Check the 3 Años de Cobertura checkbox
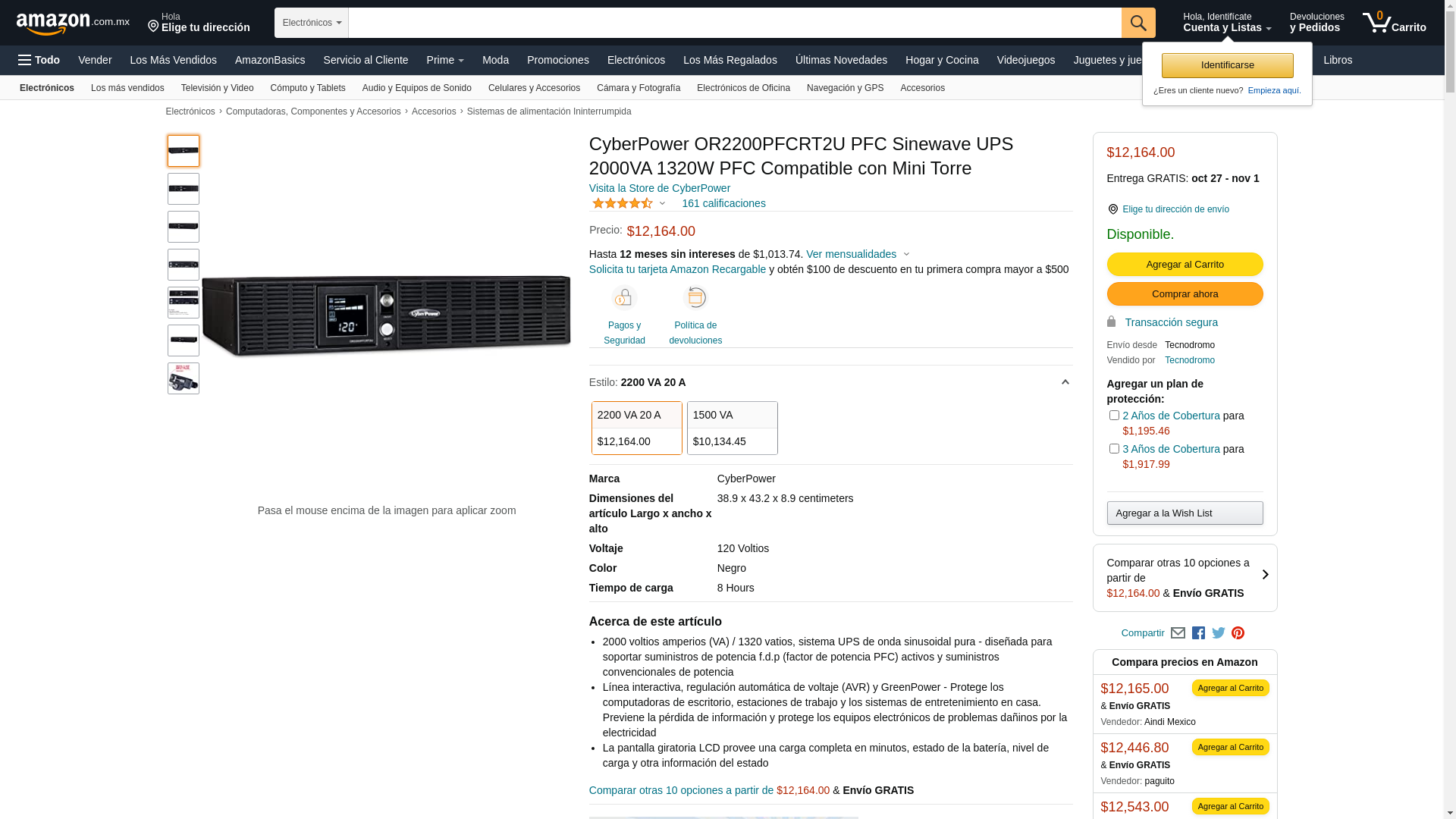 click(1114, 449)
